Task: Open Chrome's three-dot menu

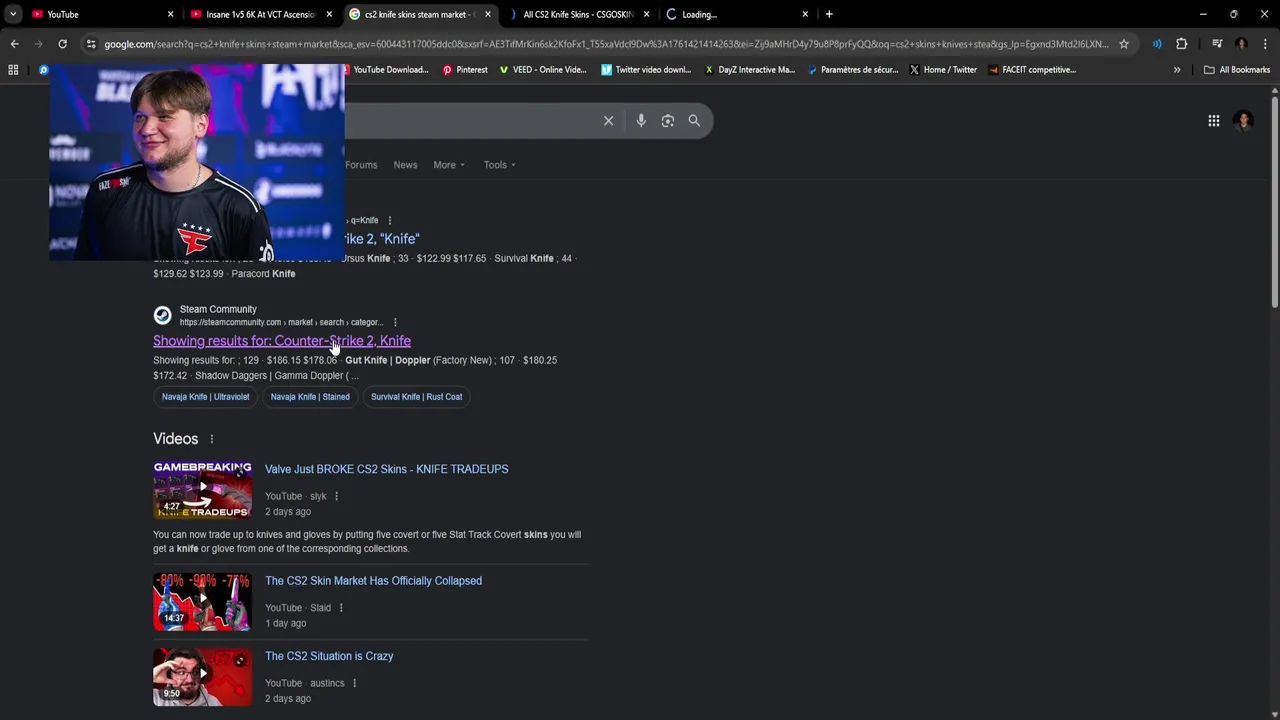Action: click(1264, 44)
